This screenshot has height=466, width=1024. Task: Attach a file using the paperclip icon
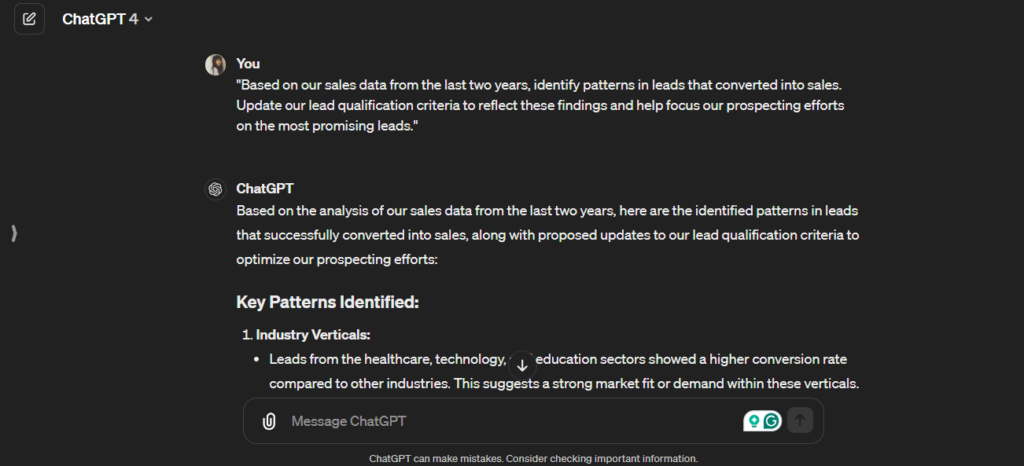coord(268,421)
